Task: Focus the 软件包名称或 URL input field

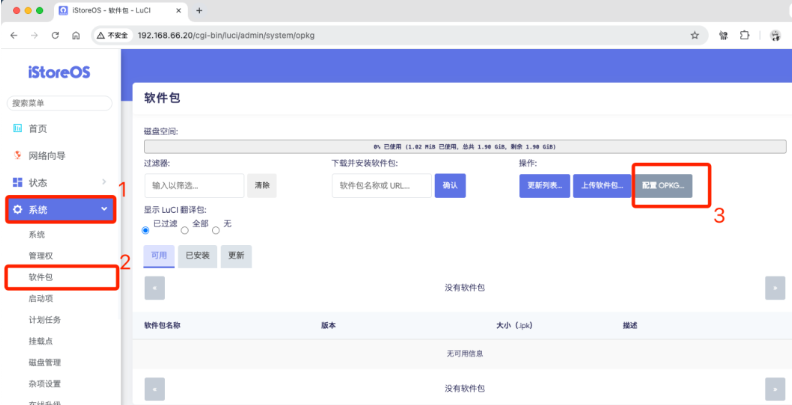Action: click(382, 186)
